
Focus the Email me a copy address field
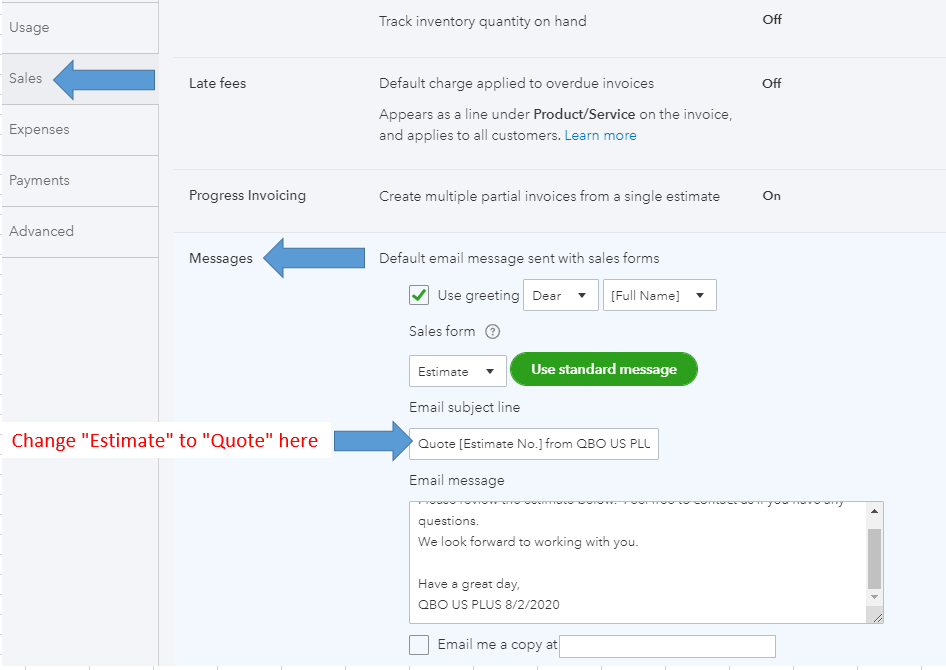click(667, 646)
